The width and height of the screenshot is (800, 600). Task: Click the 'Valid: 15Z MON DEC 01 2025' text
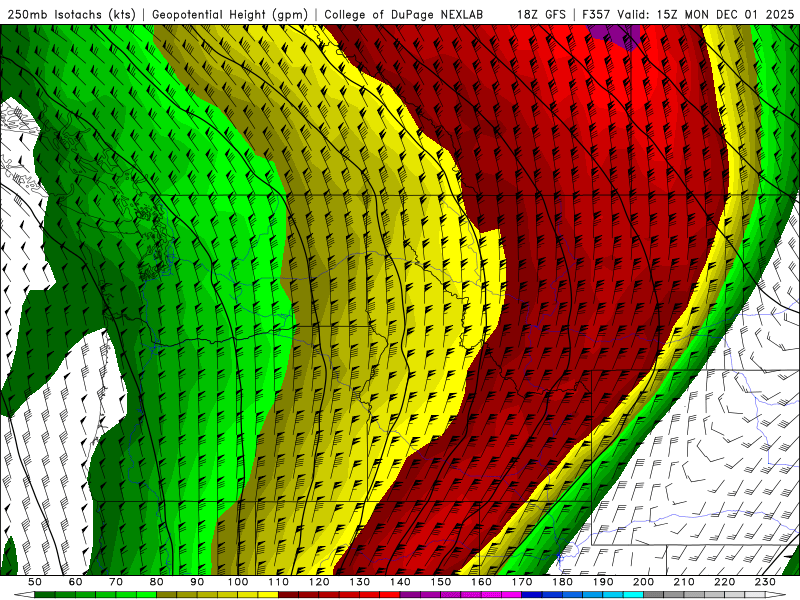[x=706, y=15]
